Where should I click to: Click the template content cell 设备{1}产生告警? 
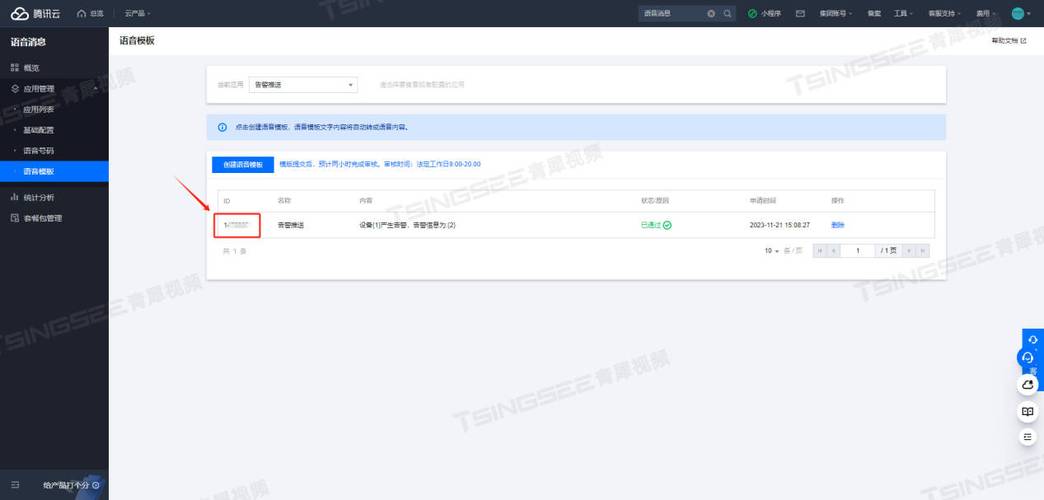click(407, 225)
